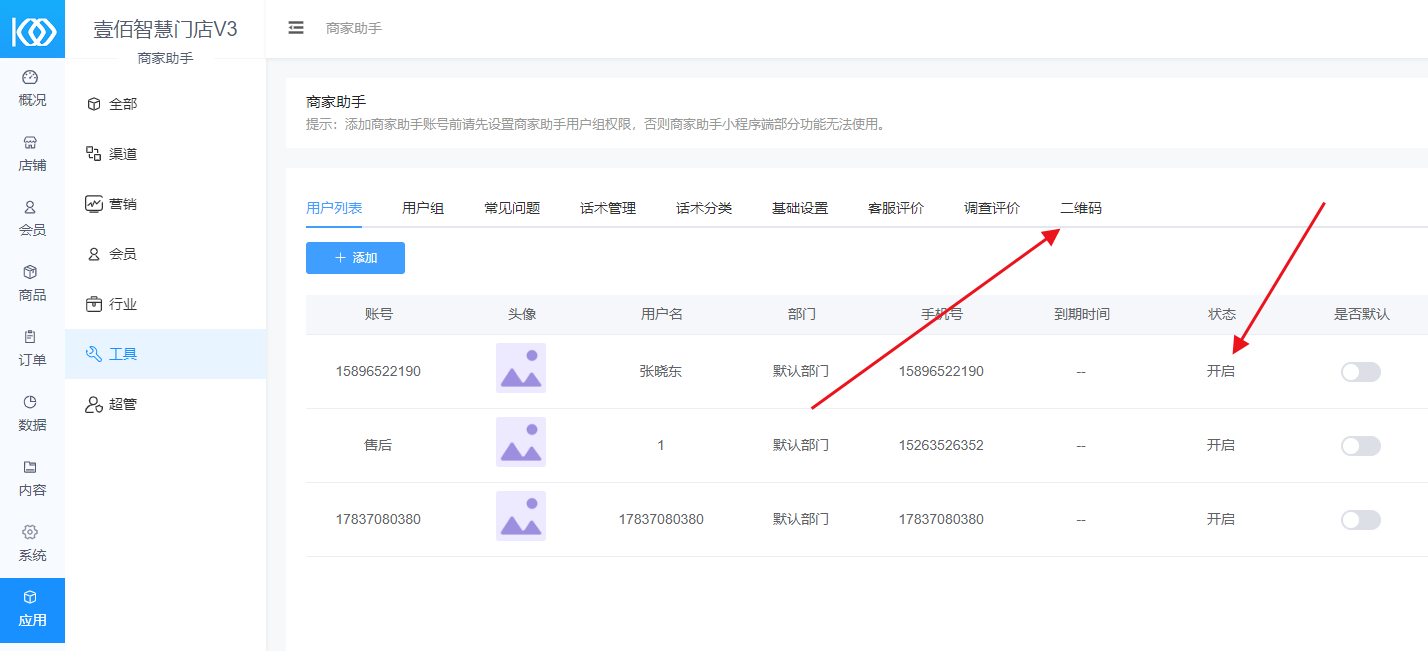
Task: Toggle default switch for 售后 account
Action: (x=1361, y=446)
